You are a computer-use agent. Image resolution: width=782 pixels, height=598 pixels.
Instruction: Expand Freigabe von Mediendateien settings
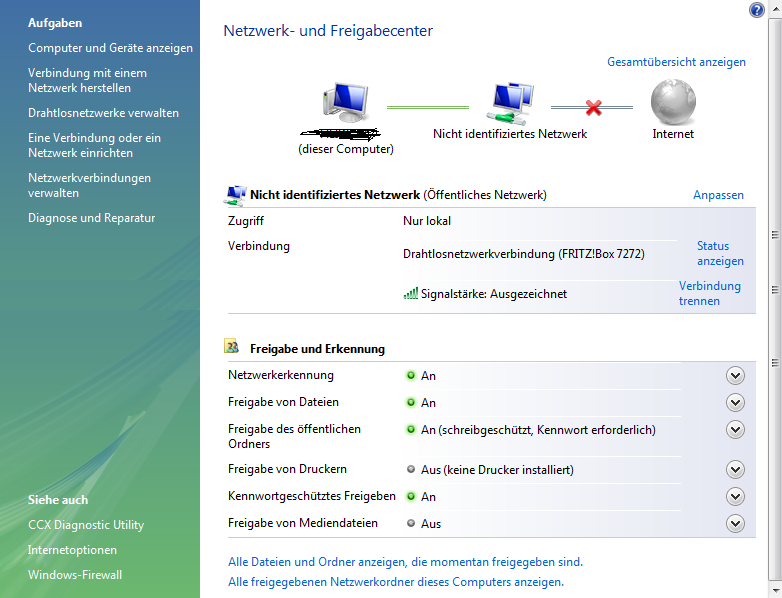click(735, 523)
